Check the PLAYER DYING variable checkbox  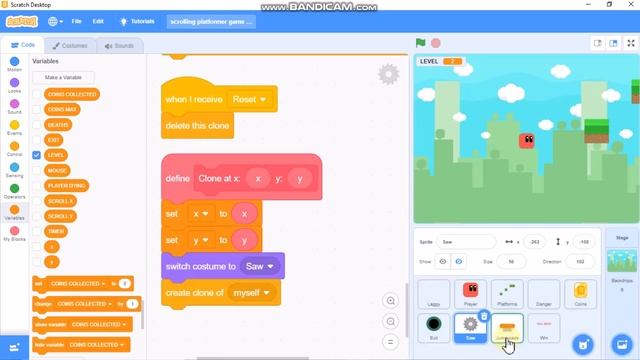[37, 186]
